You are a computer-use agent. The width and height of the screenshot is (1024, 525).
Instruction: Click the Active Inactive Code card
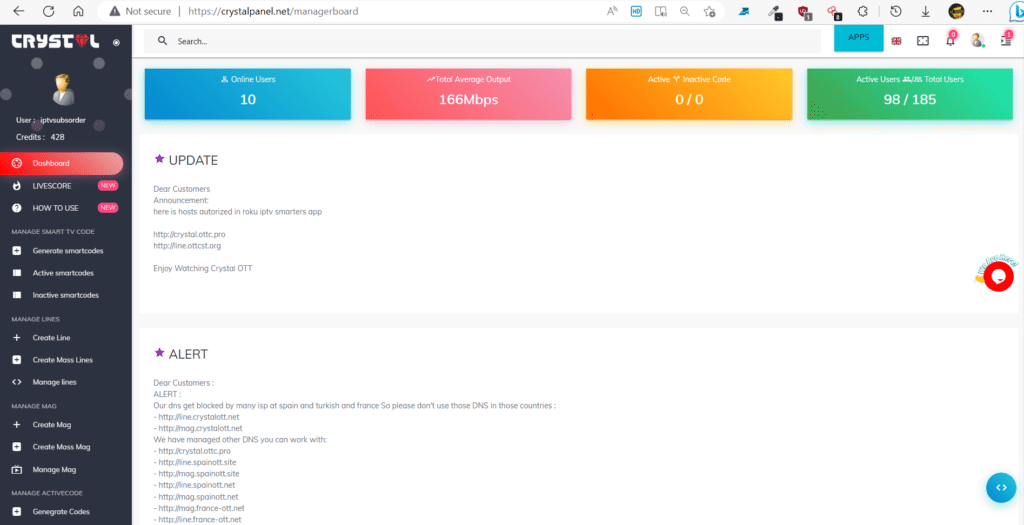tap(689, 94)
